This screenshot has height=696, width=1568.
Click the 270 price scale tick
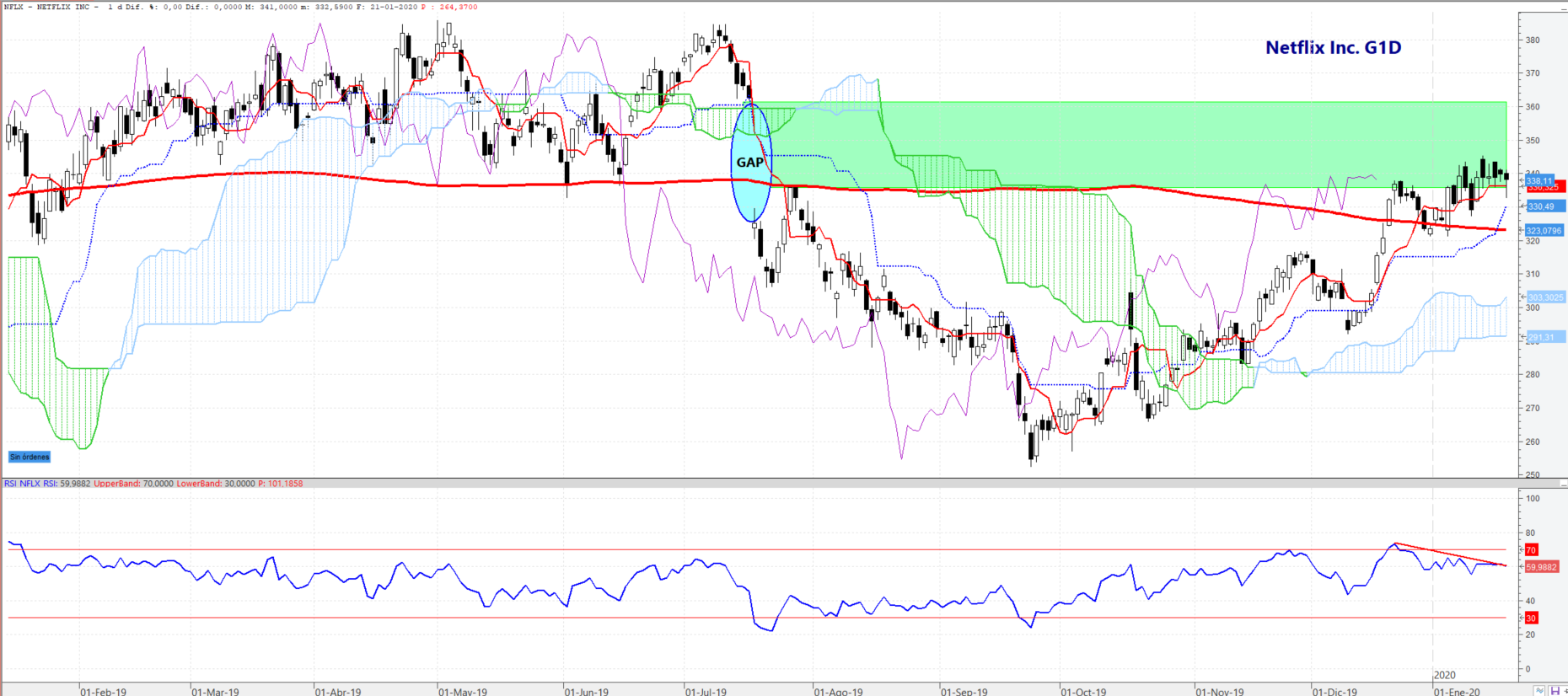click(1533, 408)
